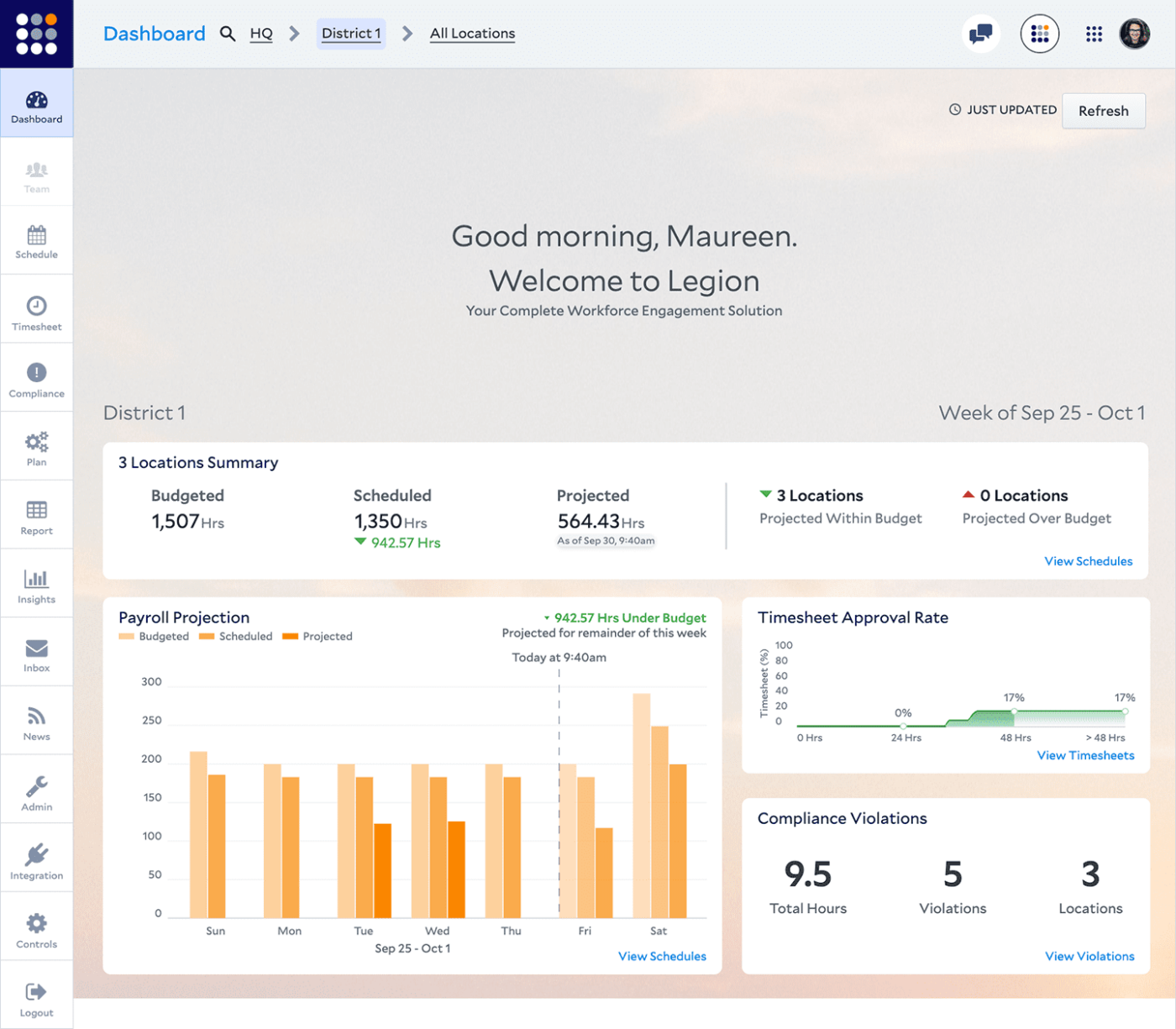Switch to All Locations in the breadcrumb
Viewport: 1176px width, 1029px height.
(x=472, y=34)
